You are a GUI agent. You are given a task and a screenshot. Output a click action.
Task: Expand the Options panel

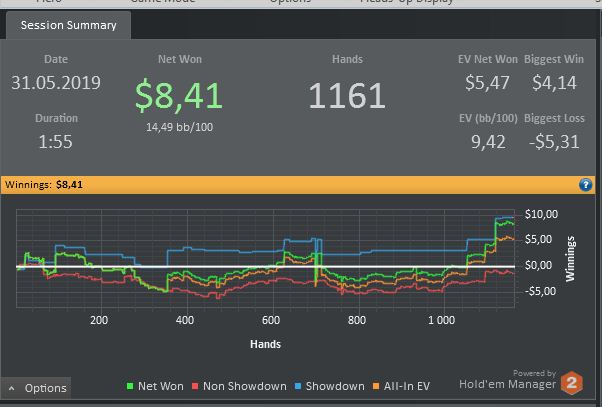coord(36,388)
